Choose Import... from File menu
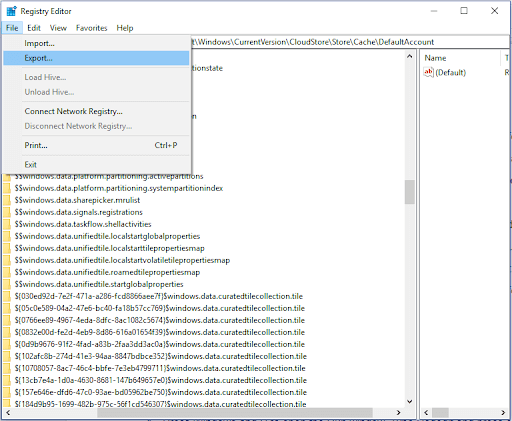512x421 pixels. click(96, 43)
